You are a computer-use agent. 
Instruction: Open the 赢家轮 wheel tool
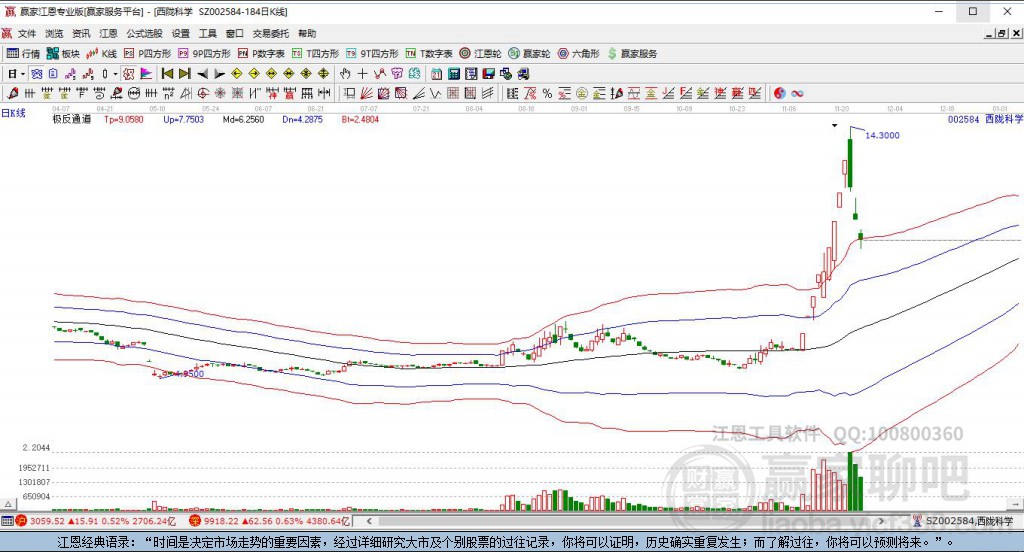point(530,54)
